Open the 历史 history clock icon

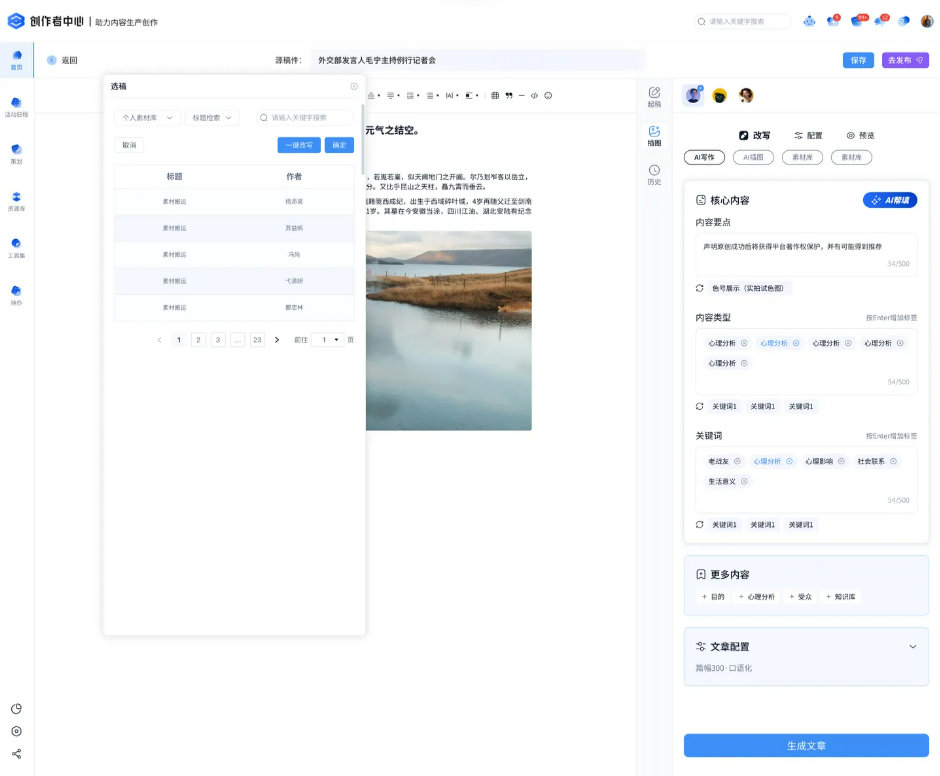[654, 174]
